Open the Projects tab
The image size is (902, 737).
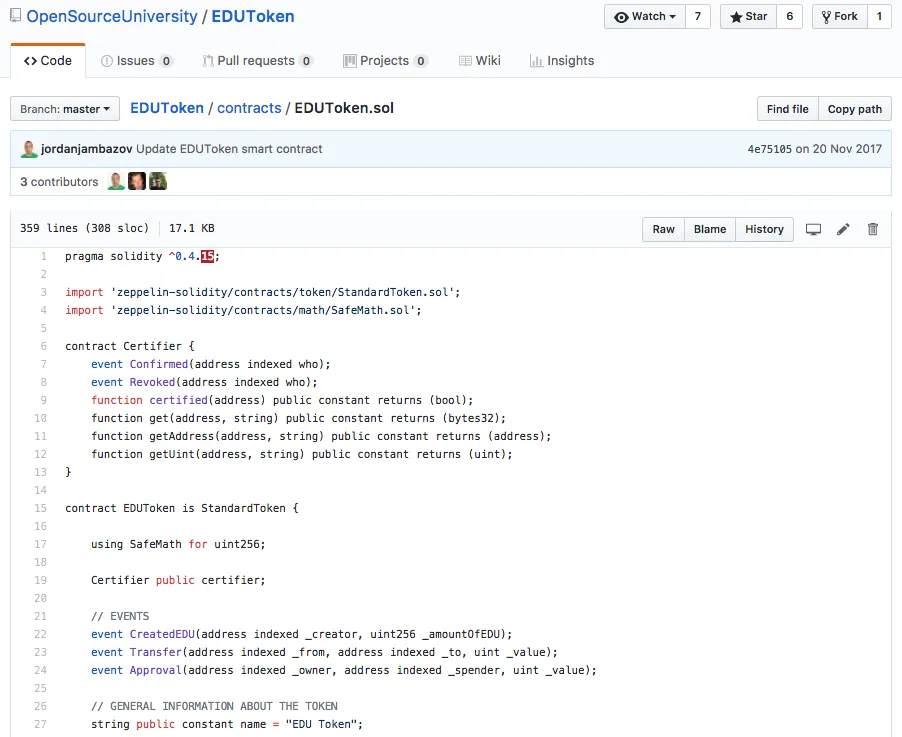(385, 60)
